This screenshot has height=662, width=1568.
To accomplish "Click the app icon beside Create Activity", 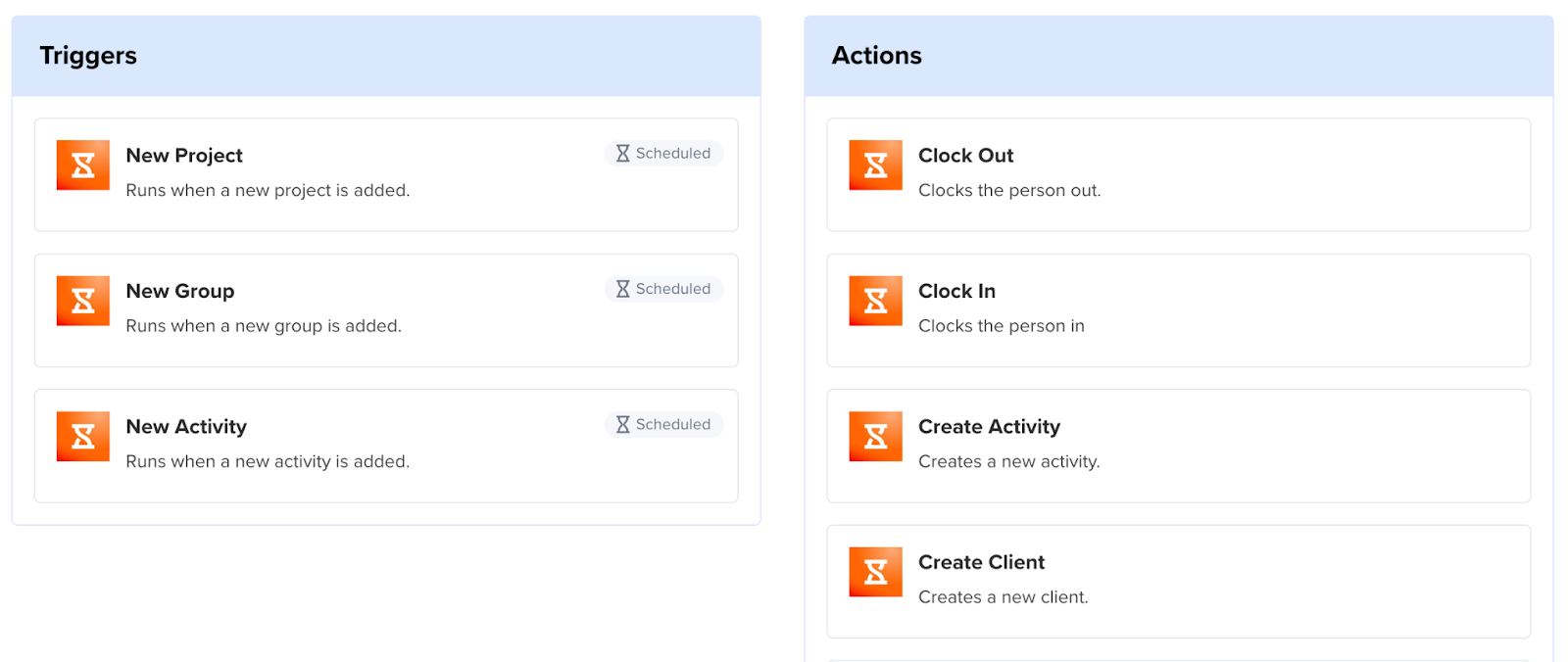I will pos(875,436).
